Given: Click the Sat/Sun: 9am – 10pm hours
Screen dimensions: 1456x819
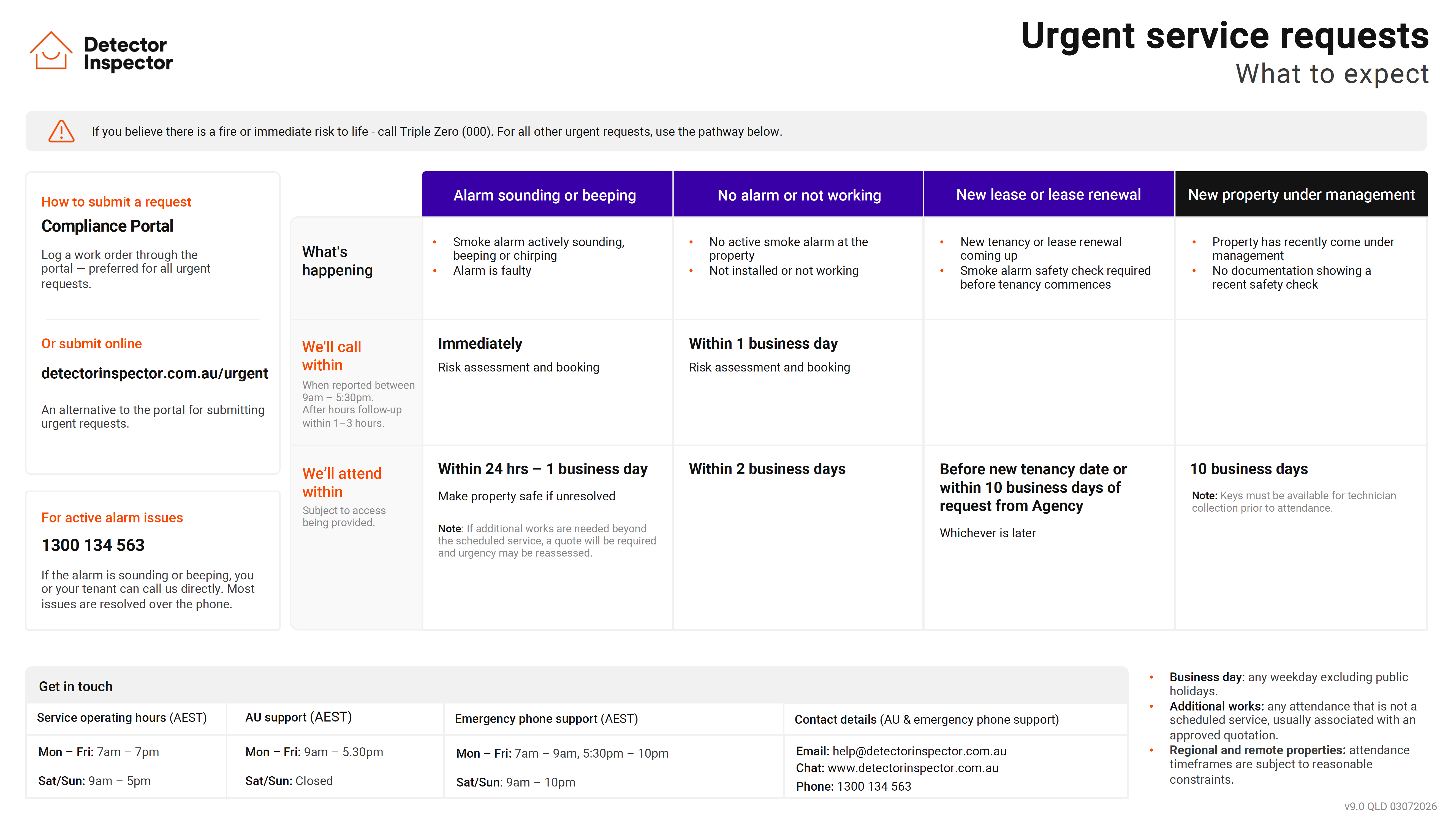Looking at the screenshot, I should coord(515,782).
